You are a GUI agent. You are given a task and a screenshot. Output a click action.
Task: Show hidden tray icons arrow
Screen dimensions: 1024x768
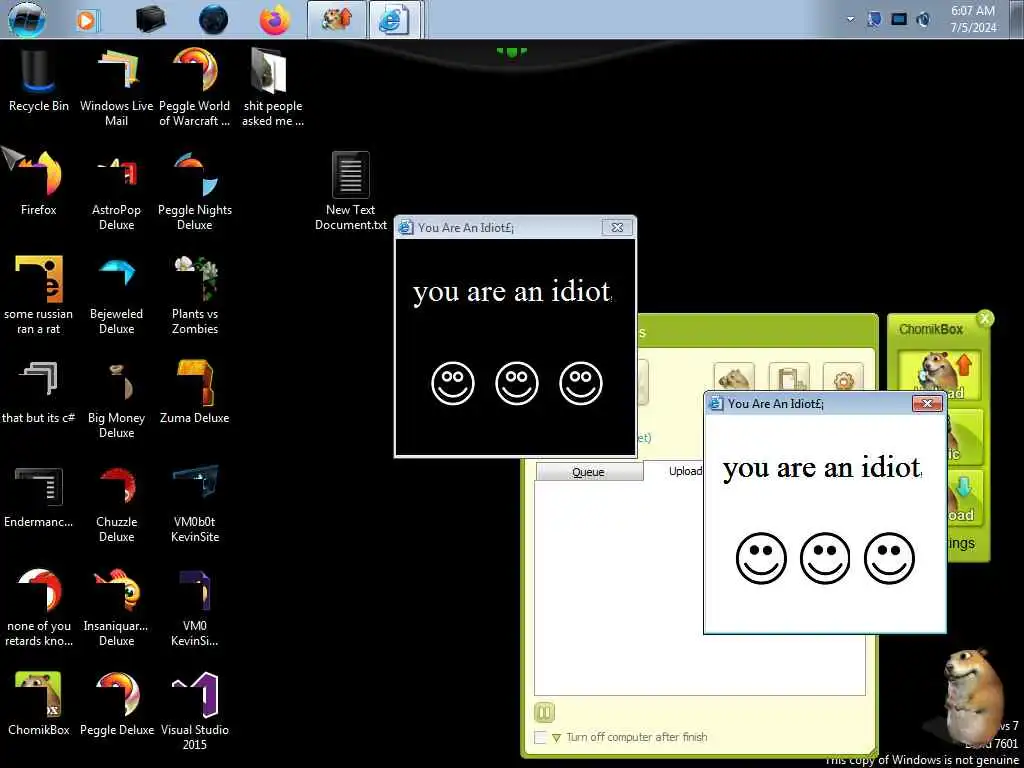(x=850, y=20)
